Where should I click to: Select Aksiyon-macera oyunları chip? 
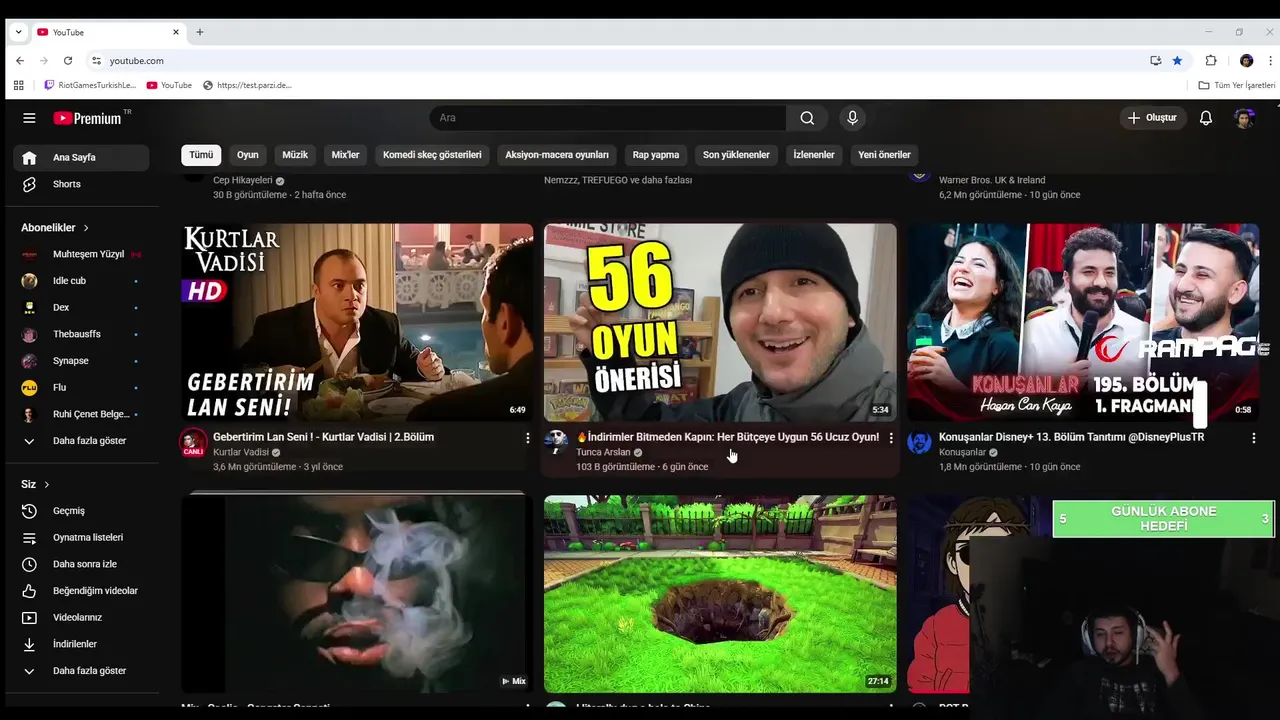(557, 155)
